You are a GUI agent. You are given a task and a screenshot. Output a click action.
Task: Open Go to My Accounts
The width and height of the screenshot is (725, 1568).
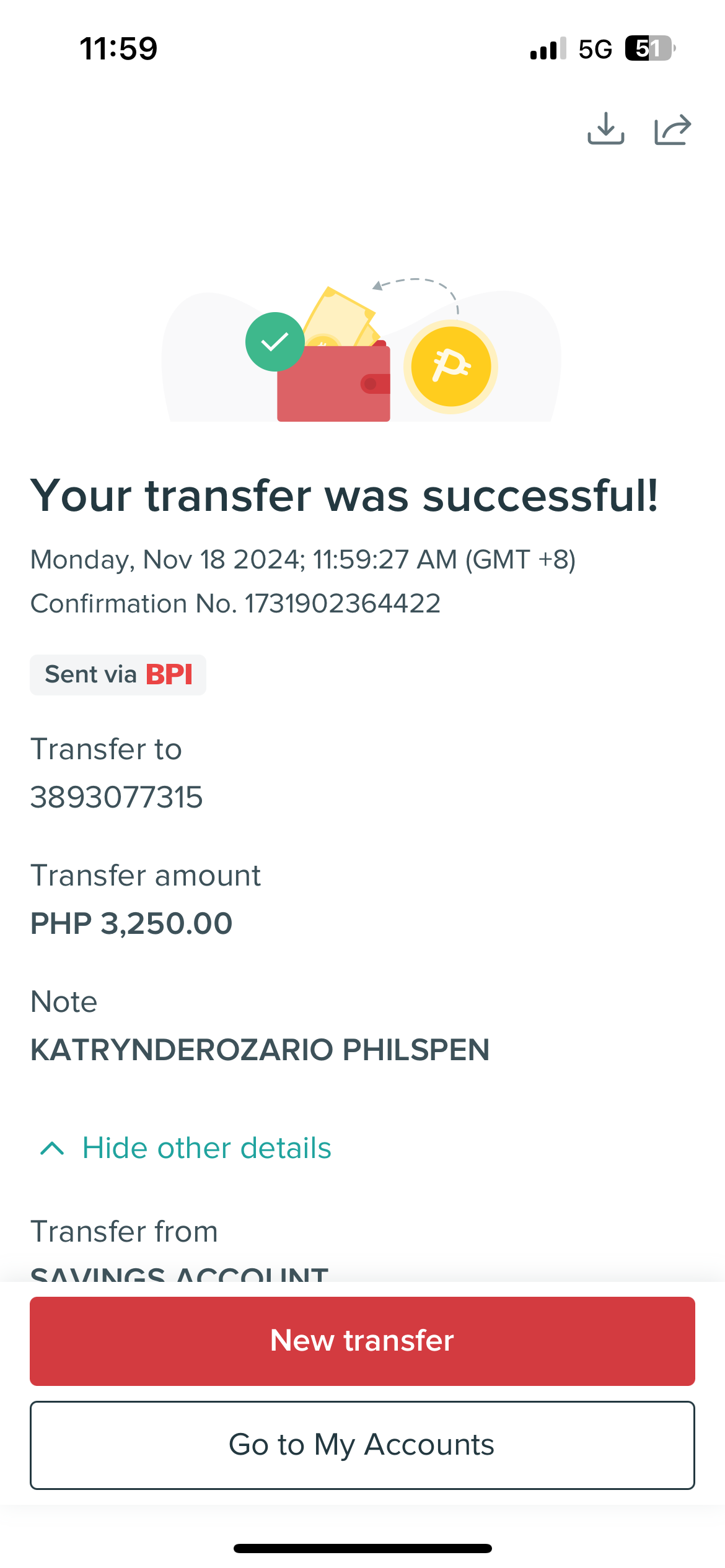click(362, 1445)
